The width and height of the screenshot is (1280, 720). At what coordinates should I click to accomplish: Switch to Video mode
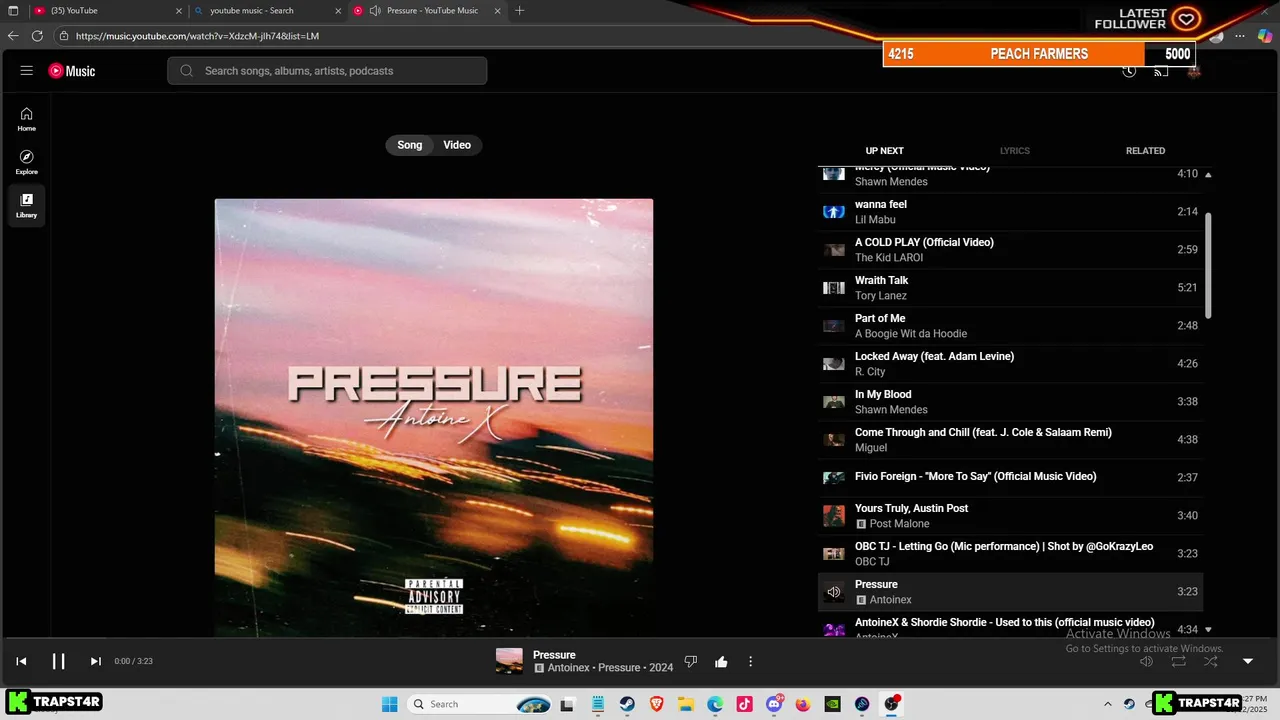[x=457, y=145]
